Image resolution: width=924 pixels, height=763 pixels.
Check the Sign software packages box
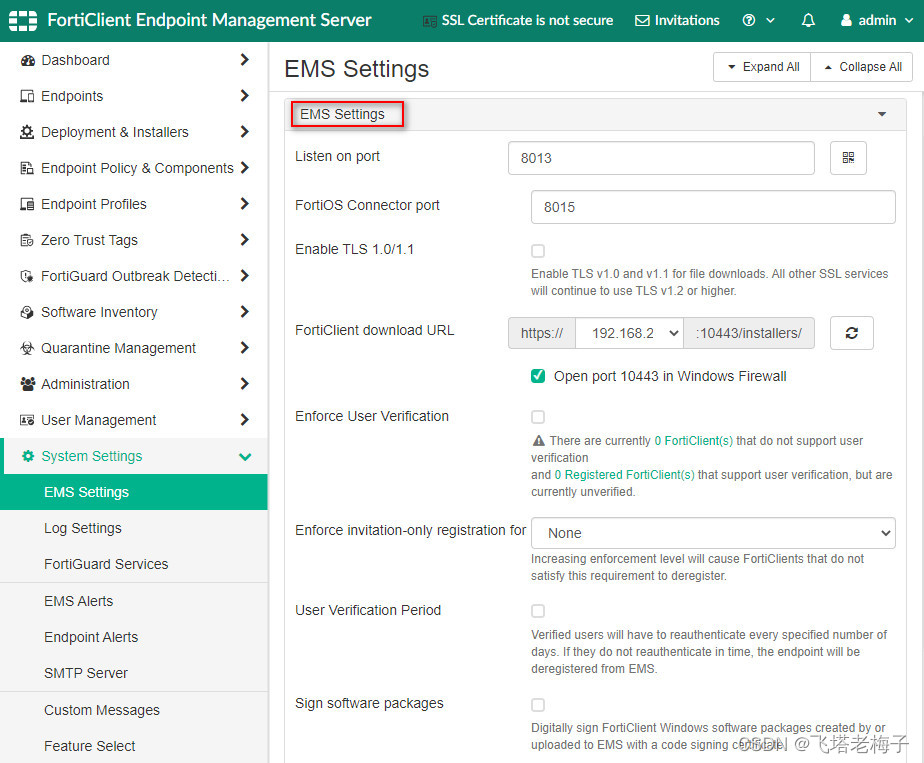tap(538, 705)
